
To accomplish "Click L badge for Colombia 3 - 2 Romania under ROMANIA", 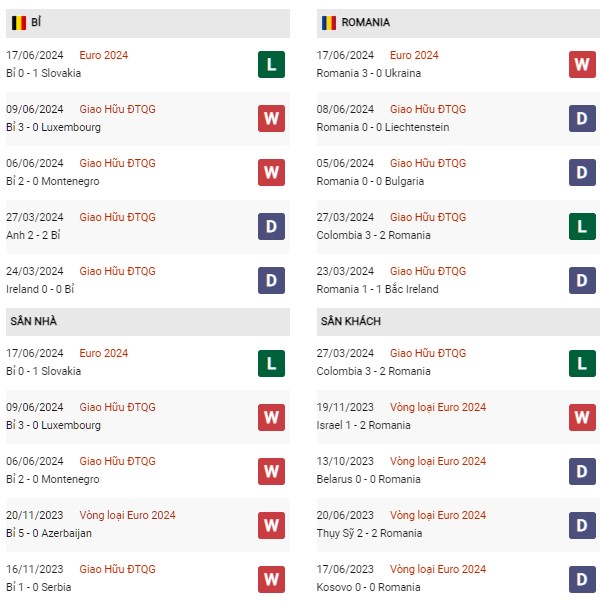I will pyautogui.click(x=582, y=226).
